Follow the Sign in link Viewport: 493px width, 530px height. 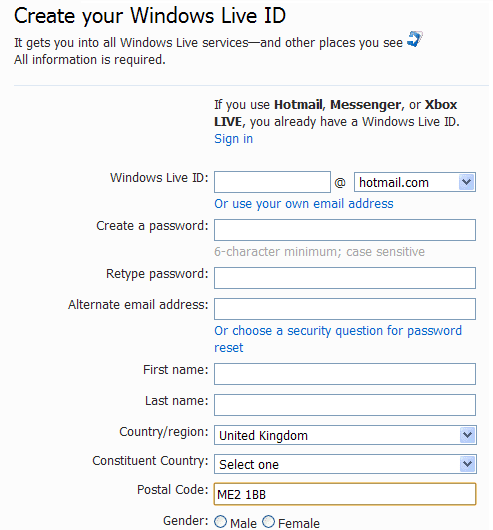click(233, 139)
